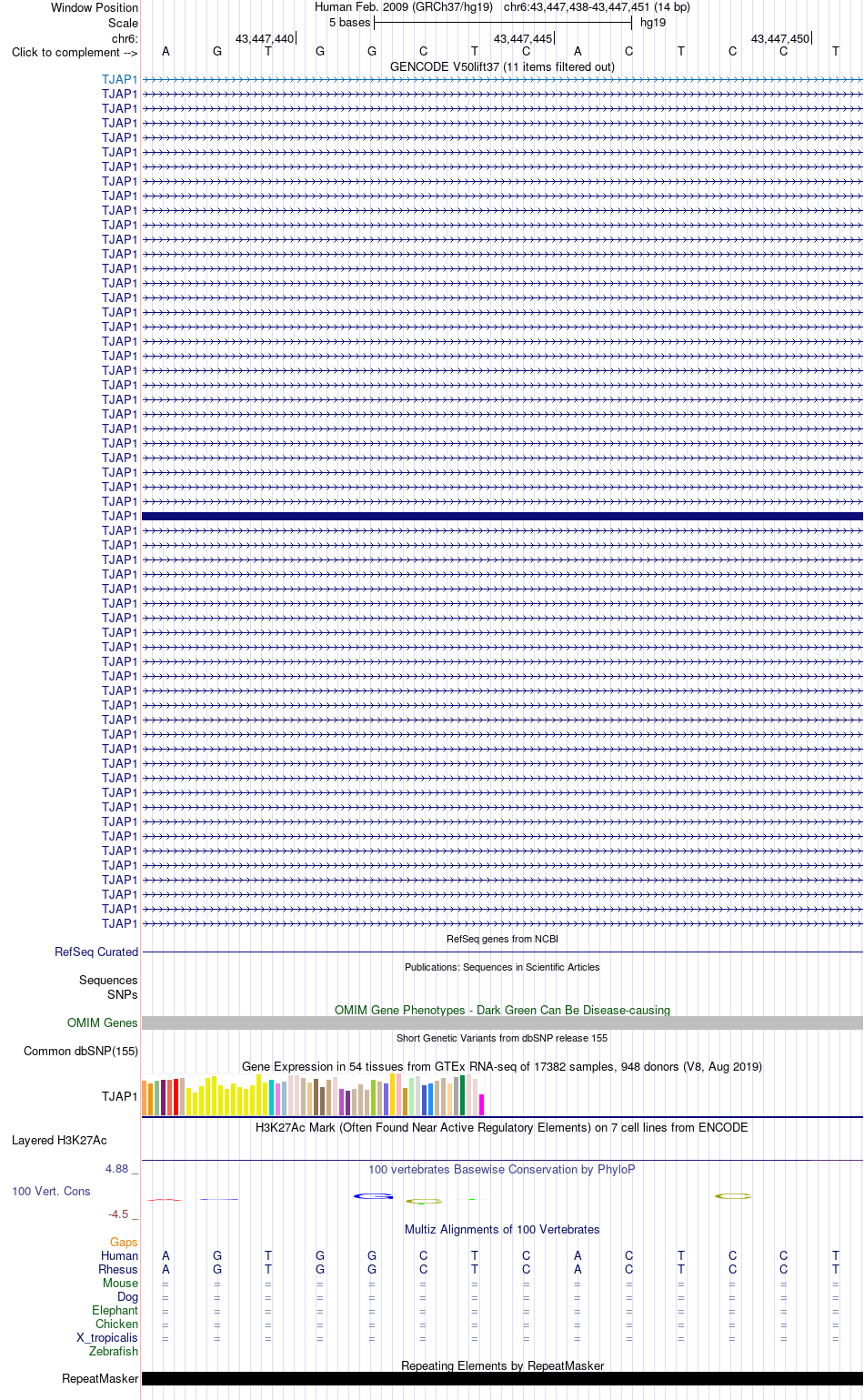Click the 43,447,450 ruler position marker
This screenshot has height=1400, width=864.
coord(780,38)
